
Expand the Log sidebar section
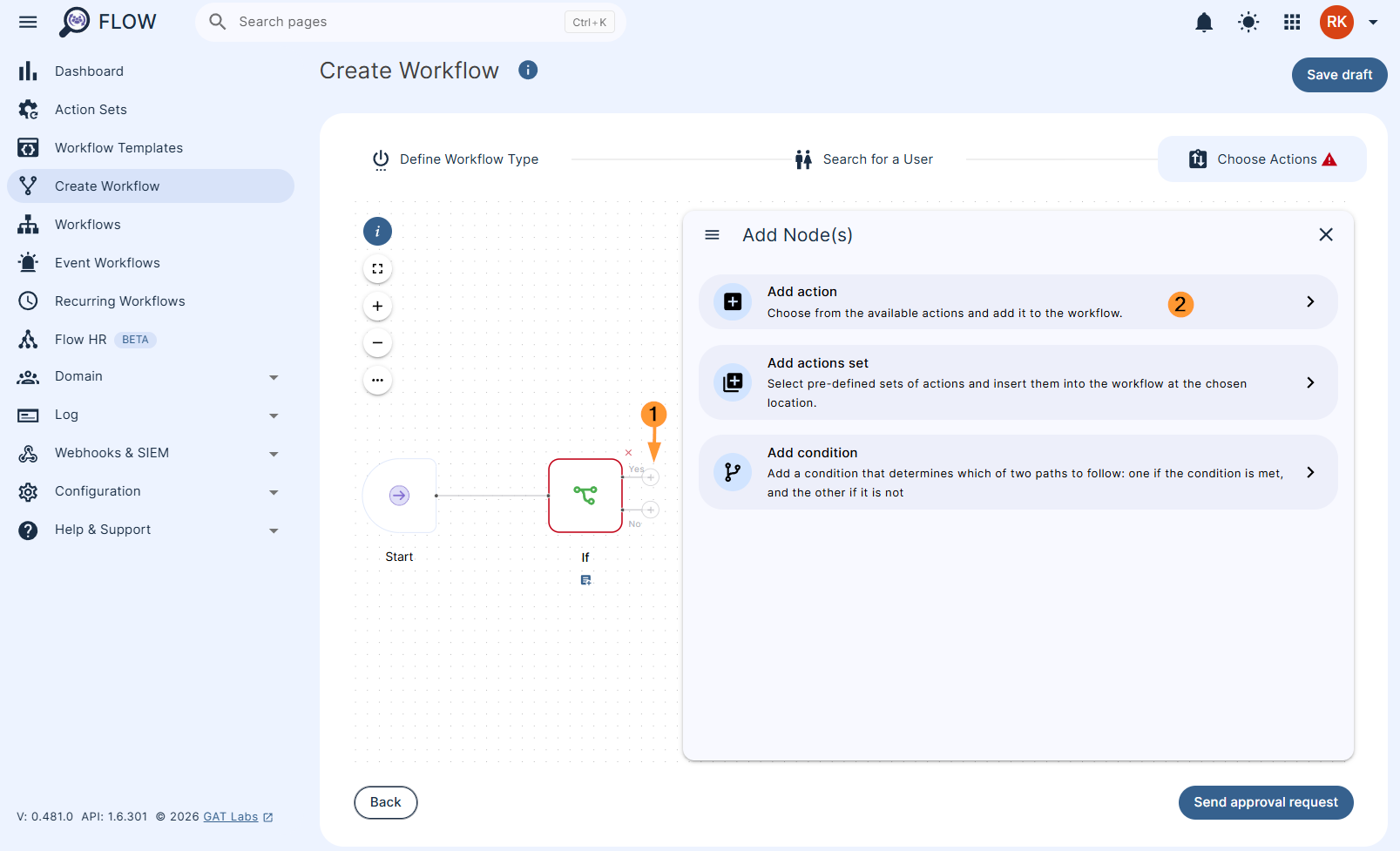(274, 415)
